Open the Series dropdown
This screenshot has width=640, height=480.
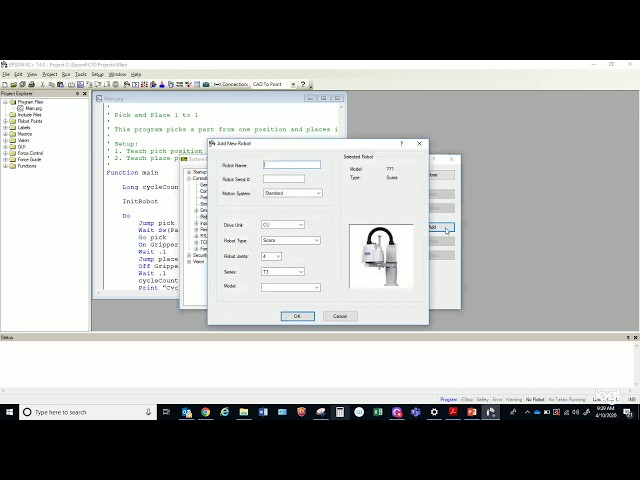301,272
